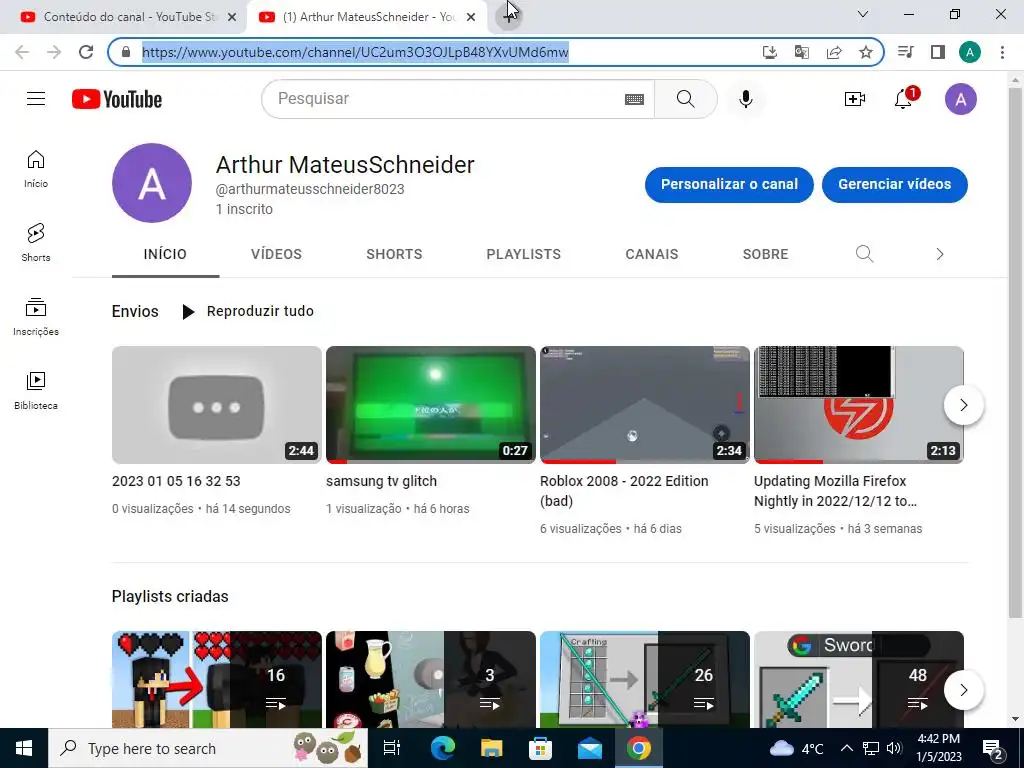Image resolution: width=1024 pixels, height=768 pixels.
Task: Click the Roblox 2008 video thumbnail
Action: [x=645, y=405]
